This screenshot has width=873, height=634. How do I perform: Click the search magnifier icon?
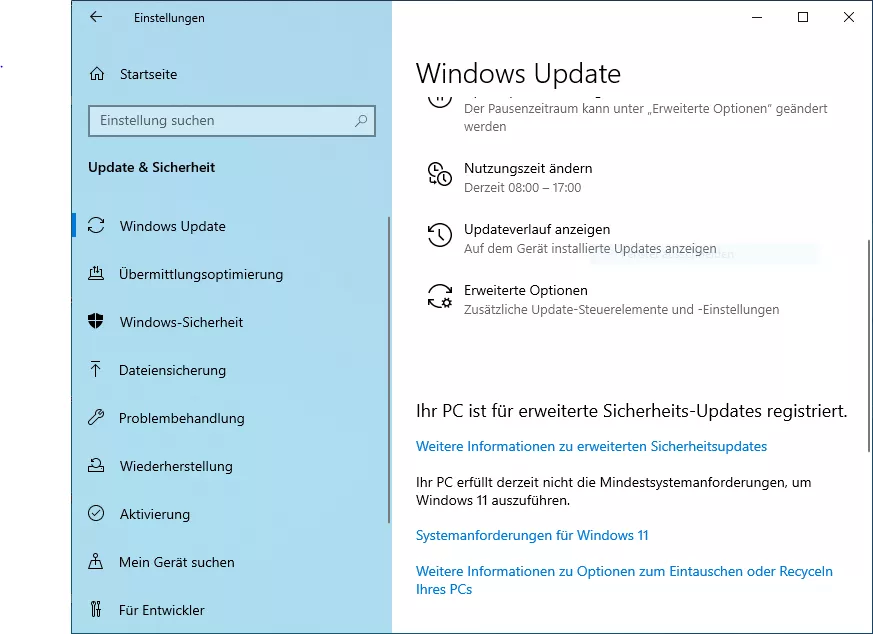point(361,120)
